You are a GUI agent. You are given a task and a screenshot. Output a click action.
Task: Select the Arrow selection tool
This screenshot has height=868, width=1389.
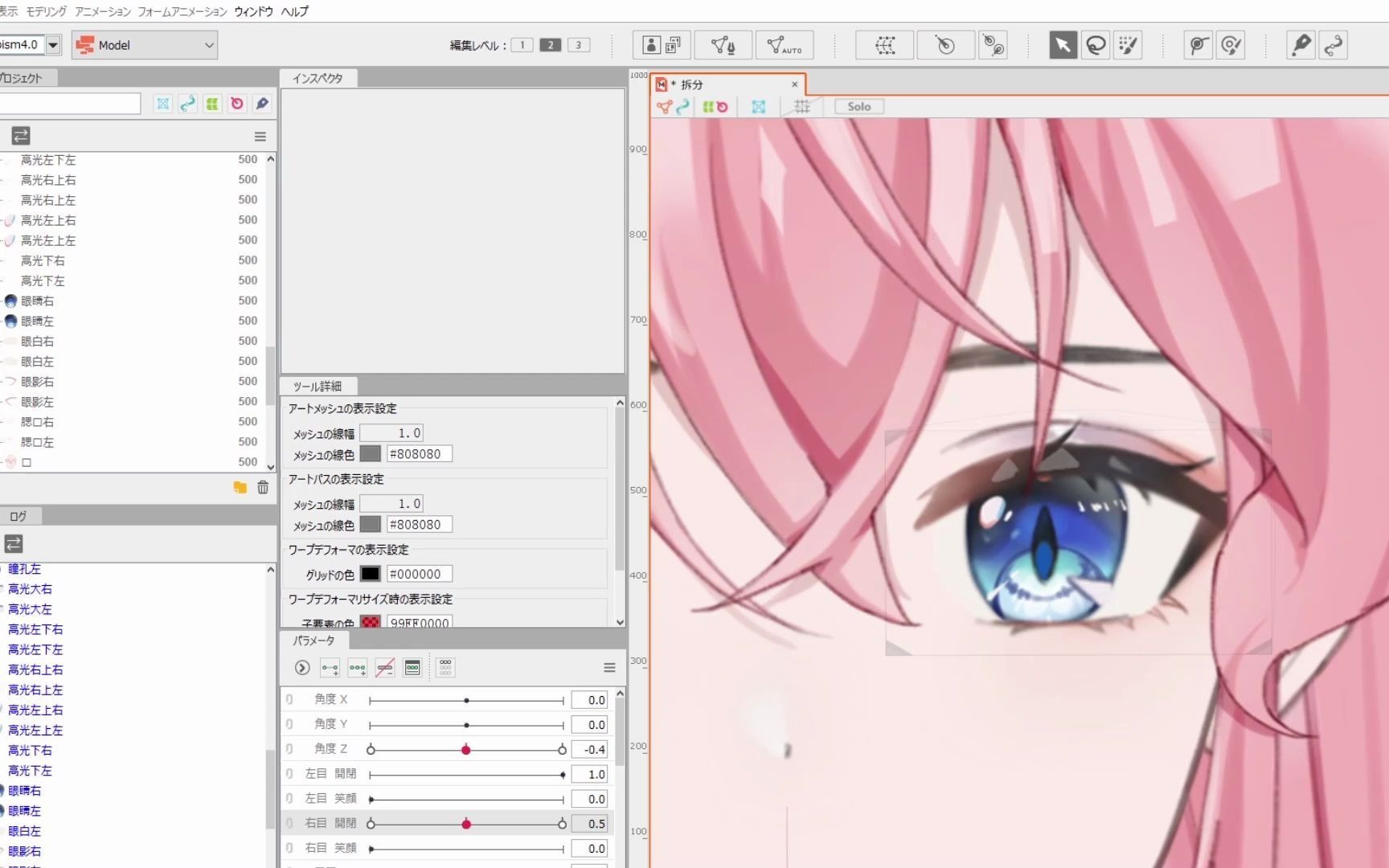click(1063, 45)
